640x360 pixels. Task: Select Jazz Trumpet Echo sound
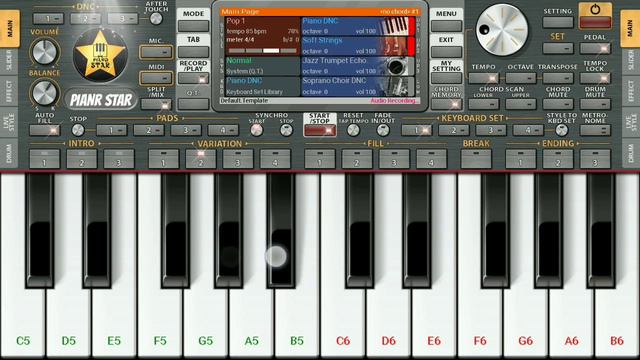point(358,66)
